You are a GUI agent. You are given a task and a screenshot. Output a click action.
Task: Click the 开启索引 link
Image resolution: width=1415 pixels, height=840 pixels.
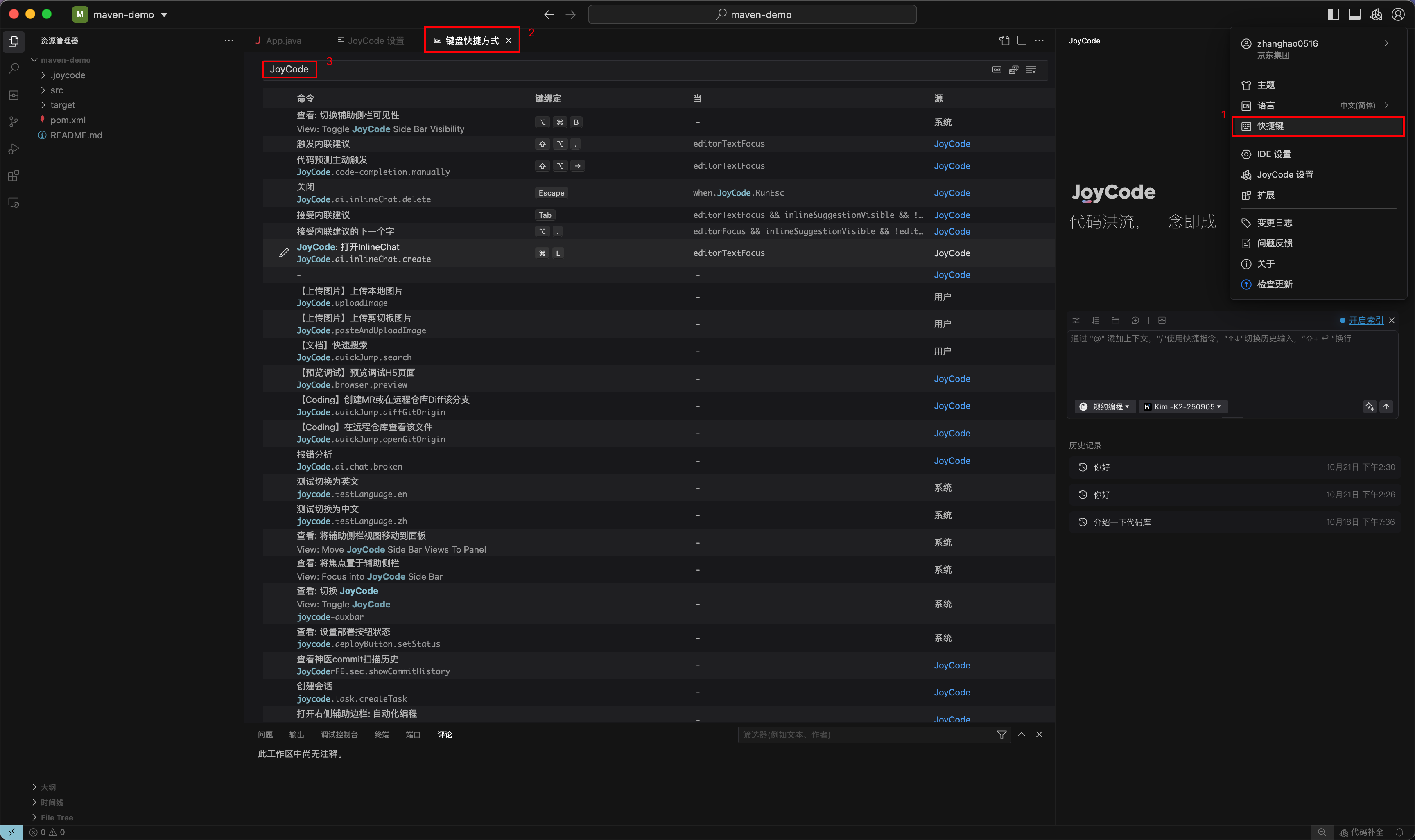pos(1366,321)
